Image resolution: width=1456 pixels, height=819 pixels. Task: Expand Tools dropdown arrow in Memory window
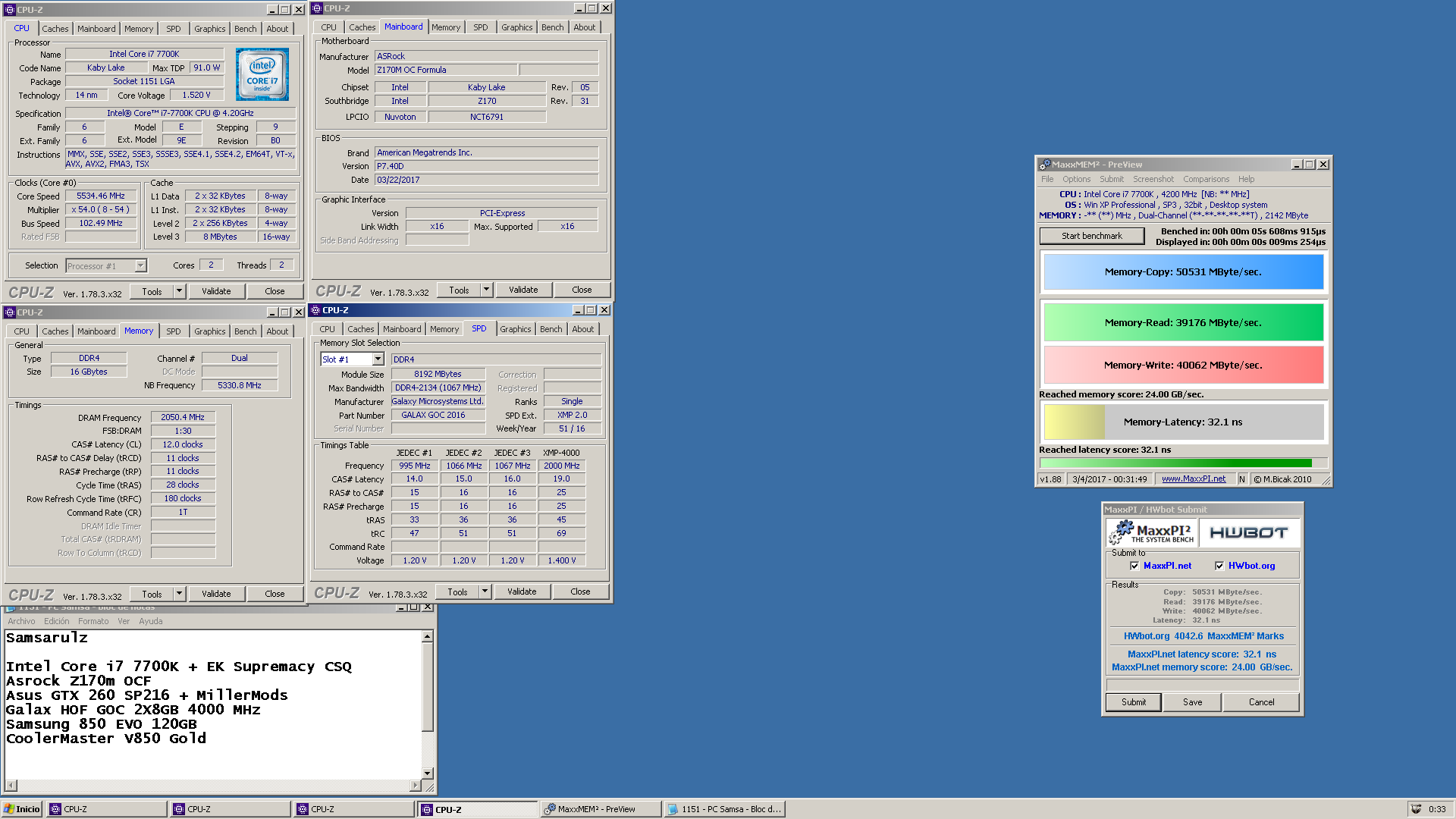pyautogui.click(x=180, y=594)
